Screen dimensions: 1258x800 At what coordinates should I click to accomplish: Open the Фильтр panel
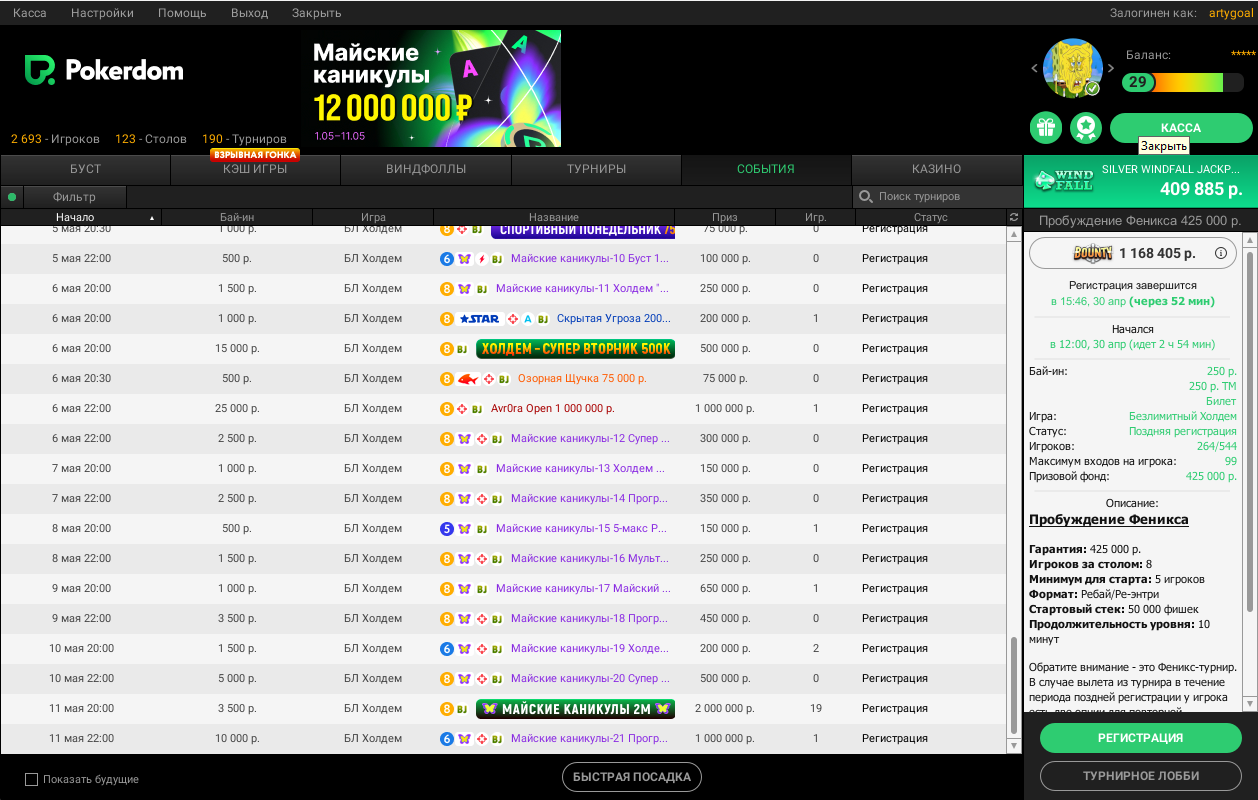[x=75, y=197]
